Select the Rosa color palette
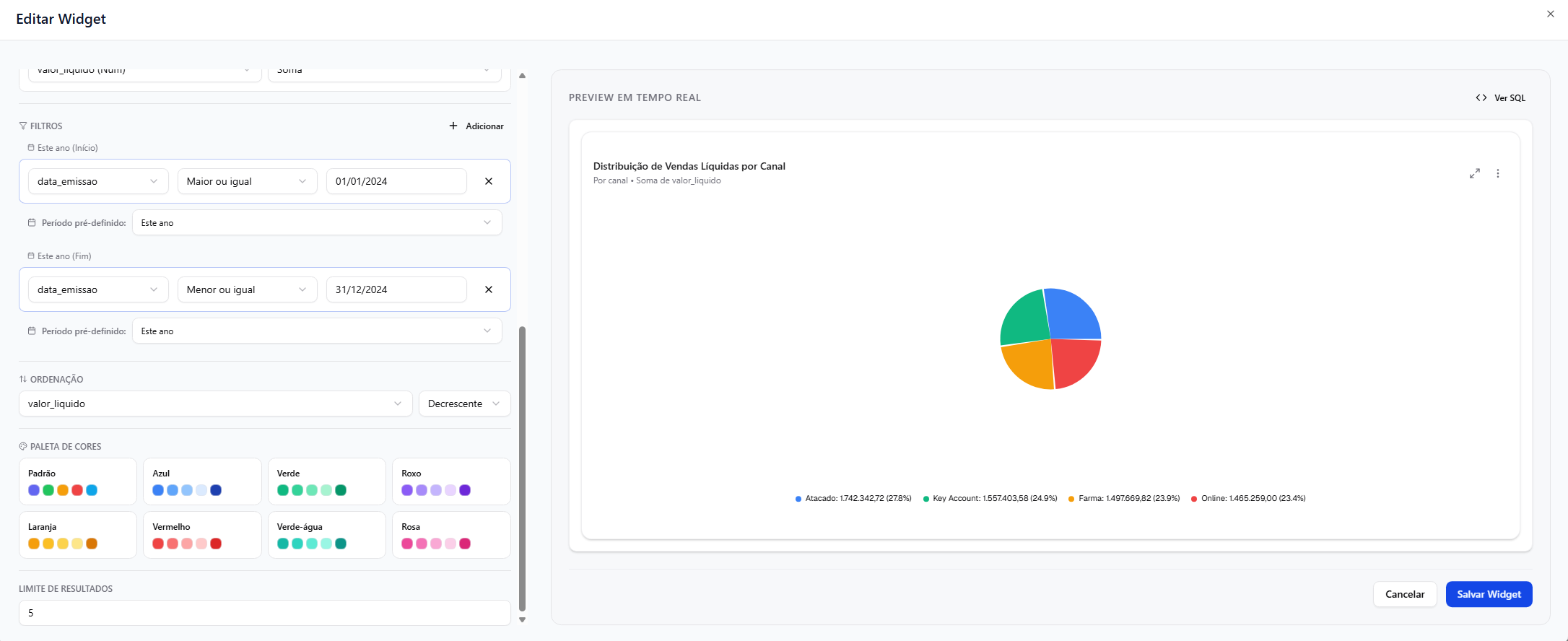 [451, 535]
